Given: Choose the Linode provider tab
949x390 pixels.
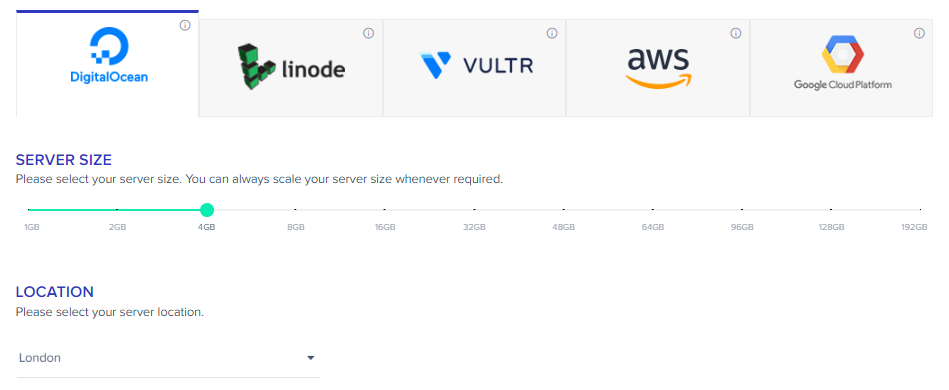Looking at the screenshot, I should (x=291, y=68).
